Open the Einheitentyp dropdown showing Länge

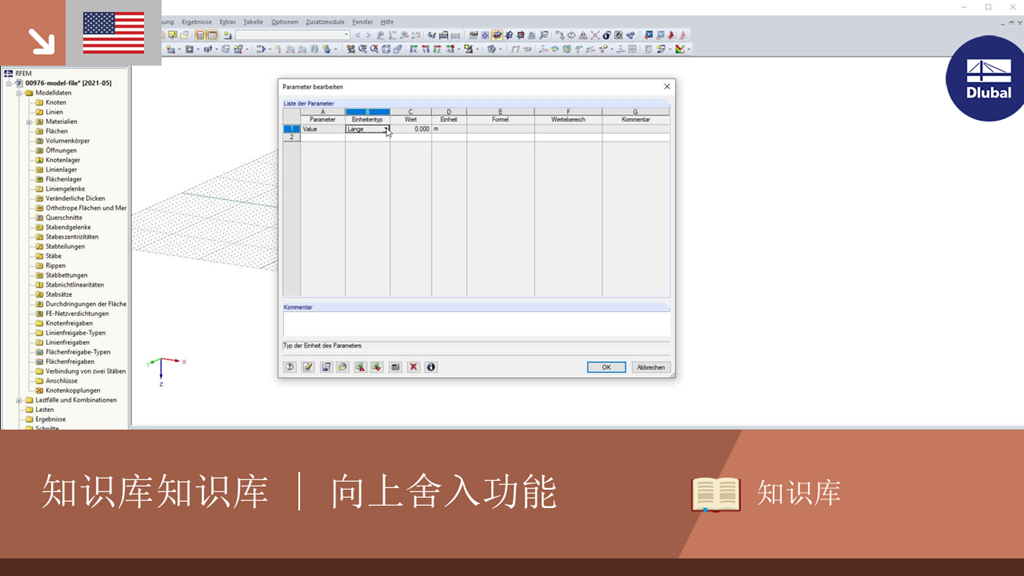click(x=386, y=129)
